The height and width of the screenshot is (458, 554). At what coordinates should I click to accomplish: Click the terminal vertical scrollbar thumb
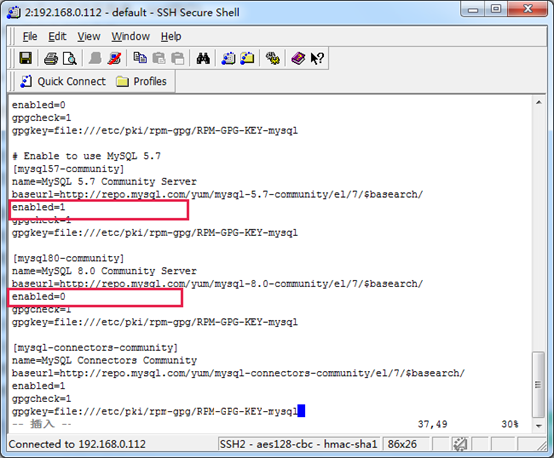[538, 384]
